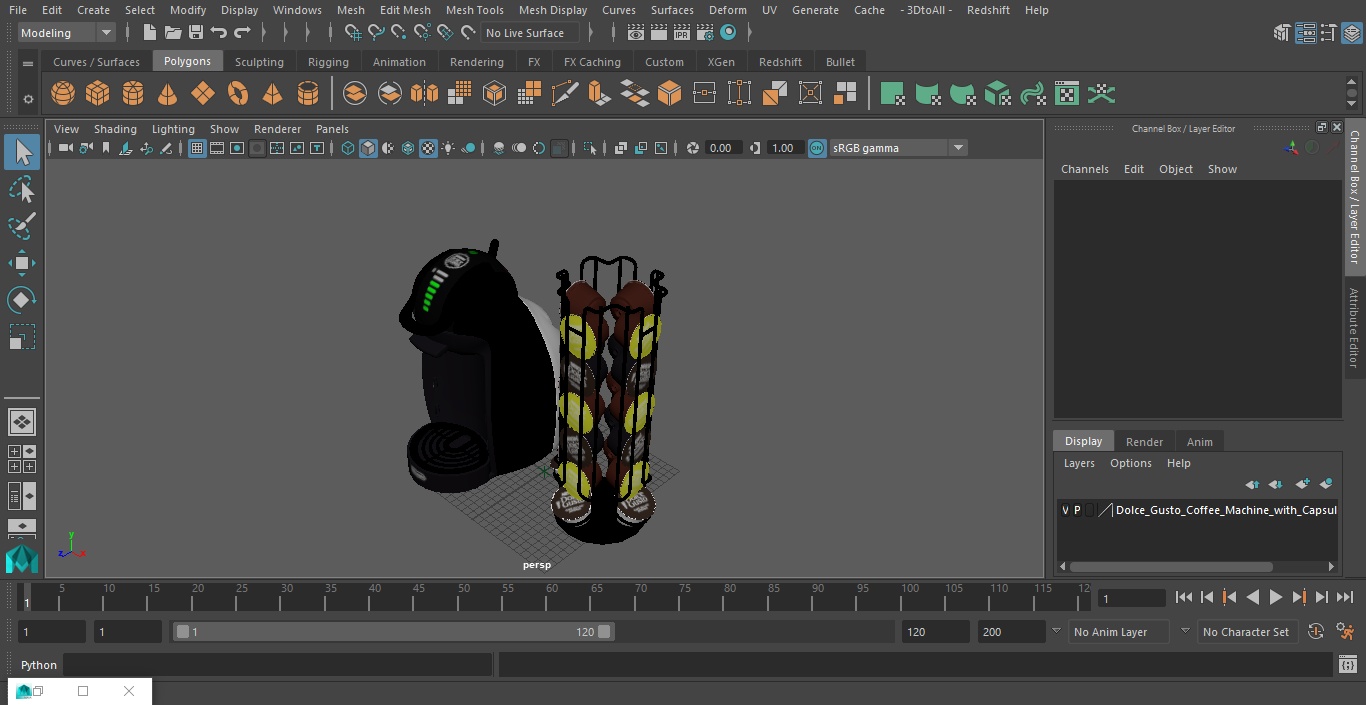This screenshot has width=1366, height=705.
Task: Create a polygon cube from the shelf
Action: pos(98,94)
